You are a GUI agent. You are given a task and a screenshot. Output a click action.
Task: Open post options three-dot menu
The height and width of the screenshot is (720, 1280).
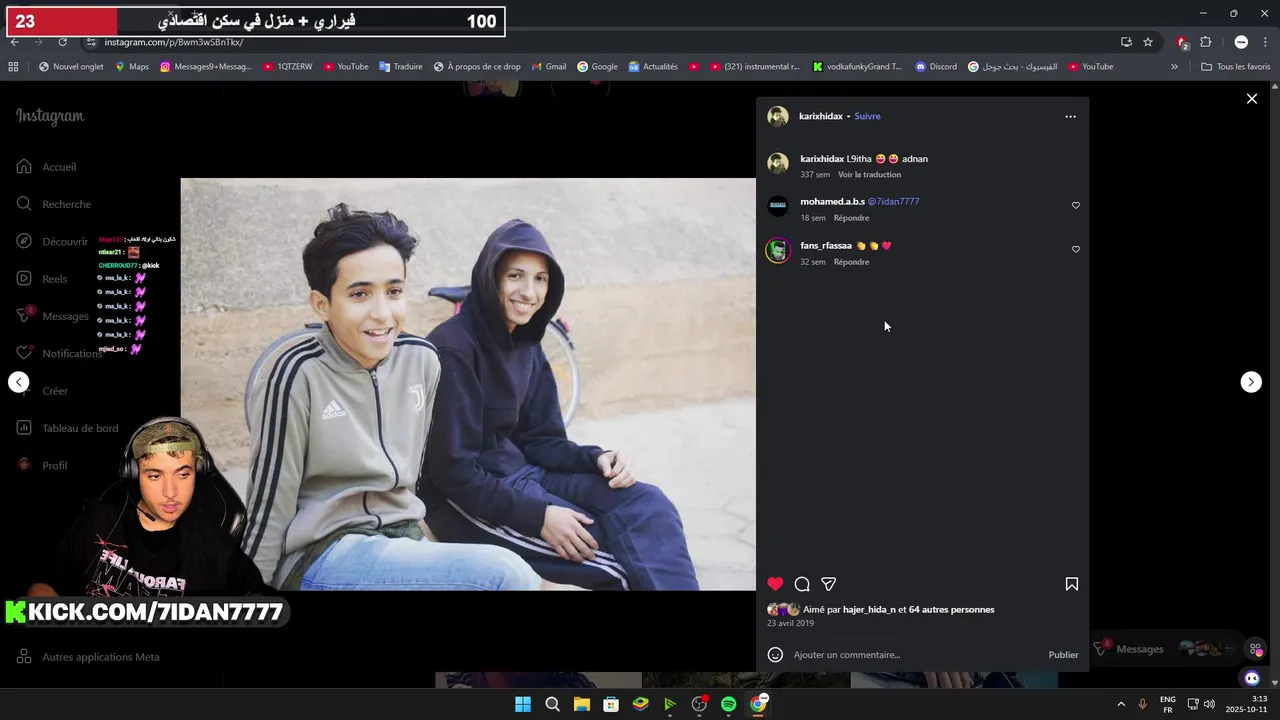click(1070, 116)
